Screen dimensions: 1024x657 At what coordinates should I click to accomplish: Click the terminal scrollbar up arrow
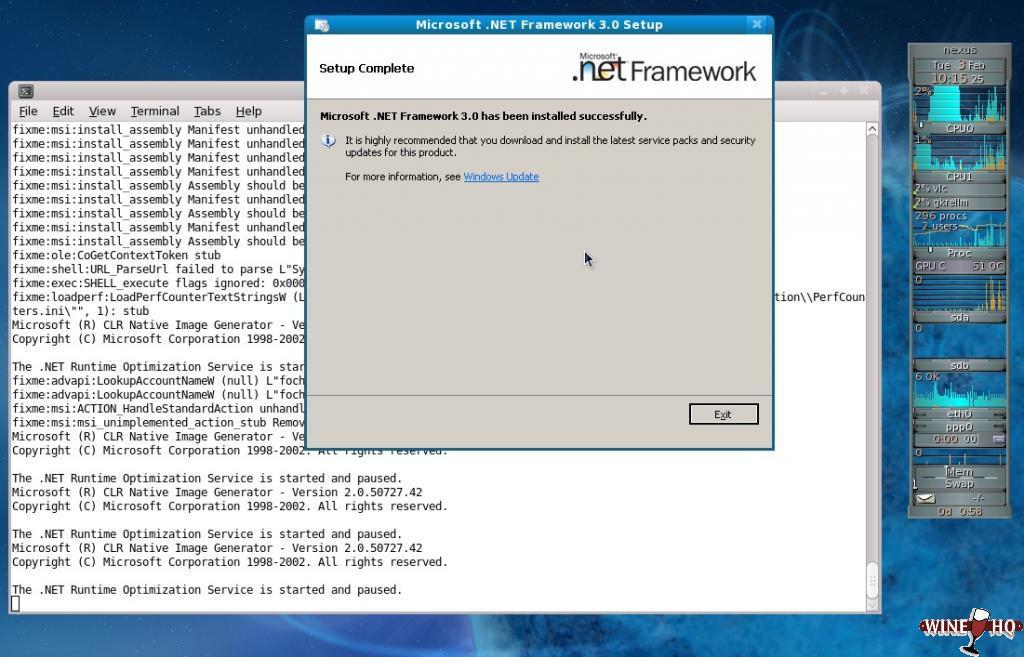(x=872, y=129)
